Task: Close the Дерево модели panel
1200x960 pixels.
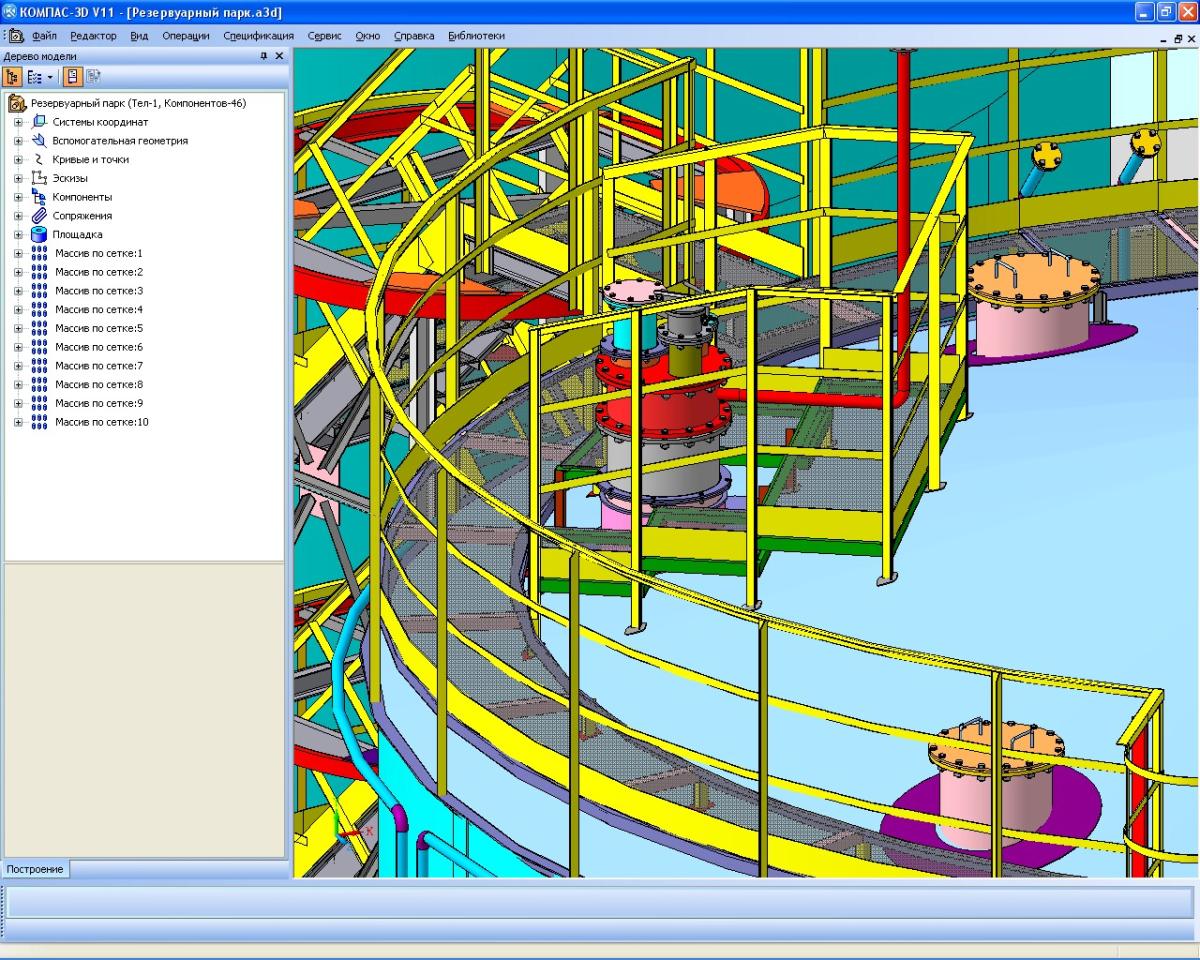Action: [x=280, y=57]
